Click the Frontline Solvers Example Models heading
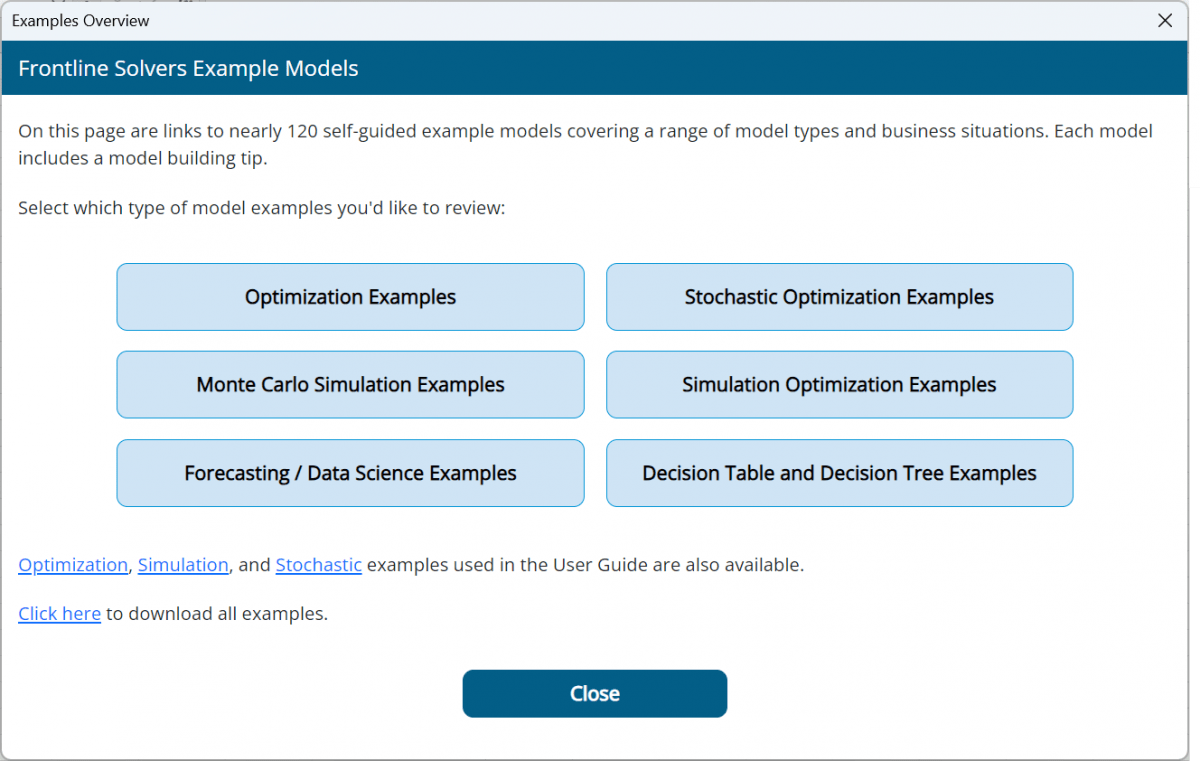The image size is (1200, 761). [188, 69]
